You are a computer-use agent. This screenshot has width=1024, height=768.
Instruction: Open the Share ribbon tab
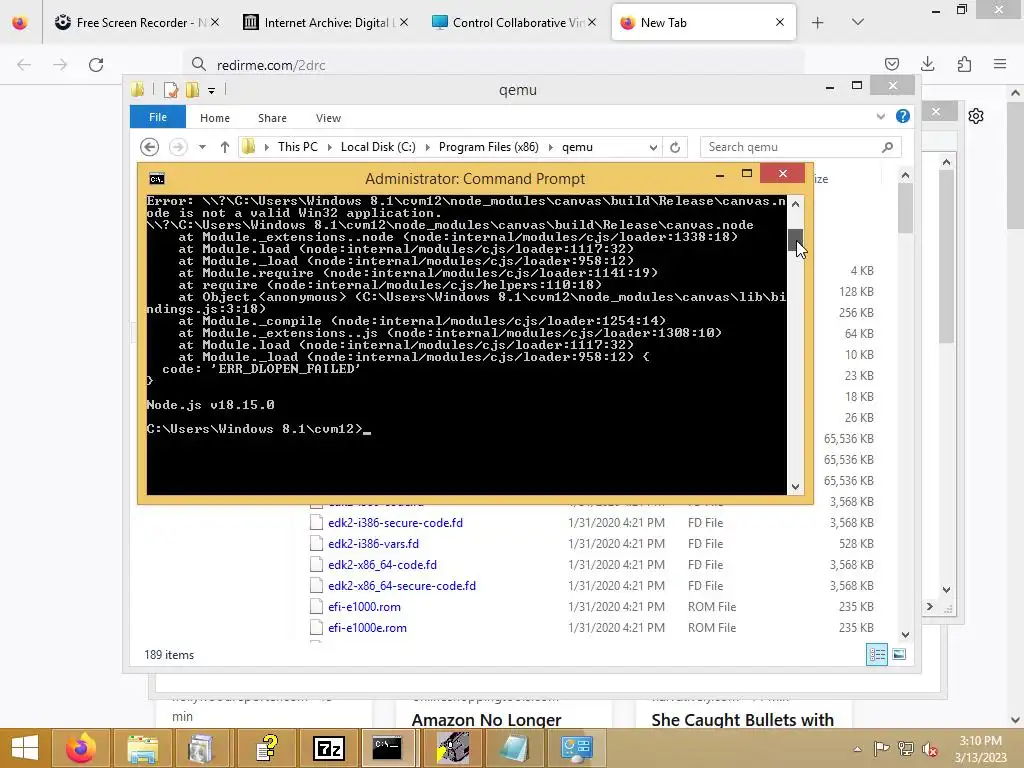[x=272, y=118]
